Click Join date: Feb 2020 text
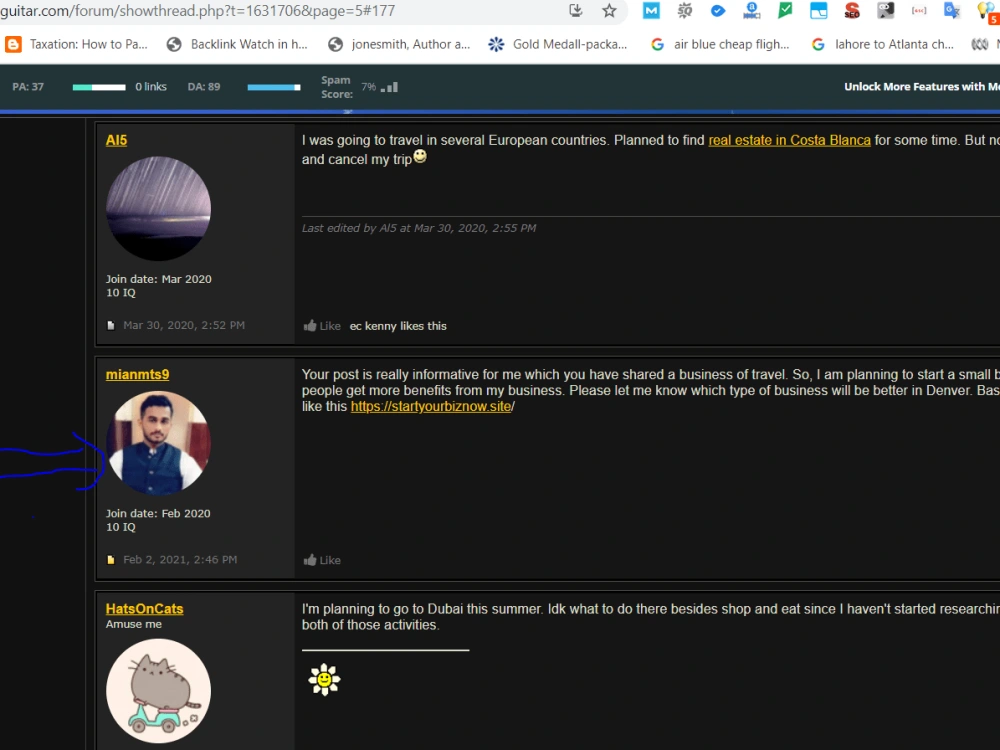This screenshot has width=1000, height=750. [x=158, y=513]
